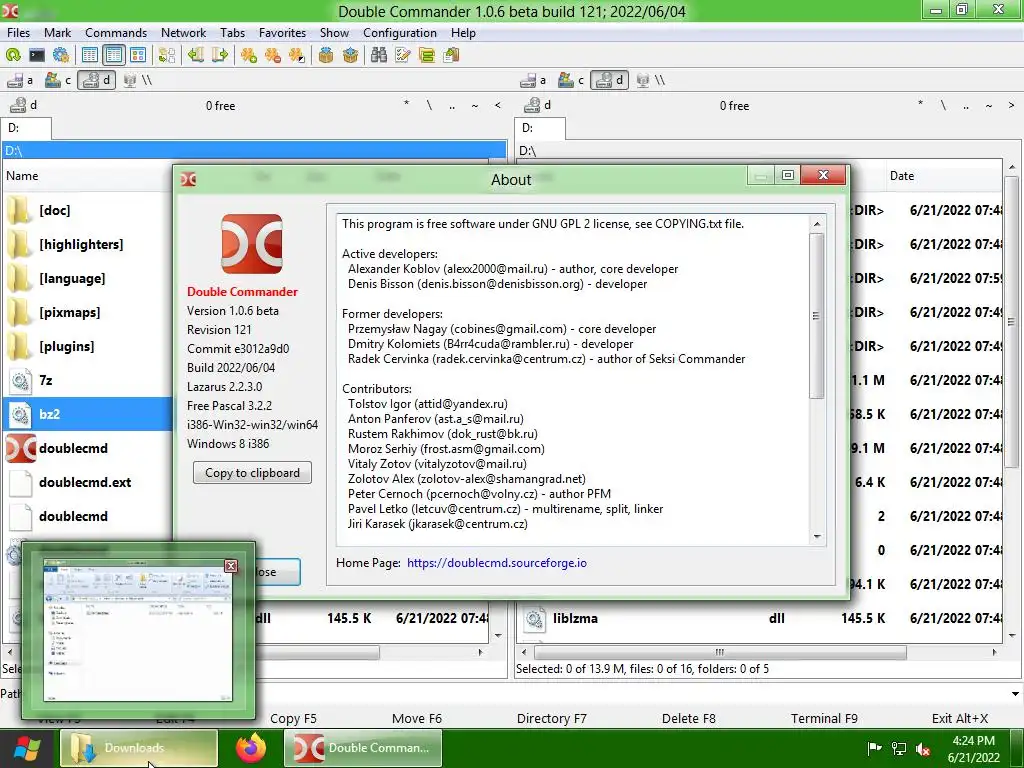Switch to Full columns view icon

pos(114,56)
